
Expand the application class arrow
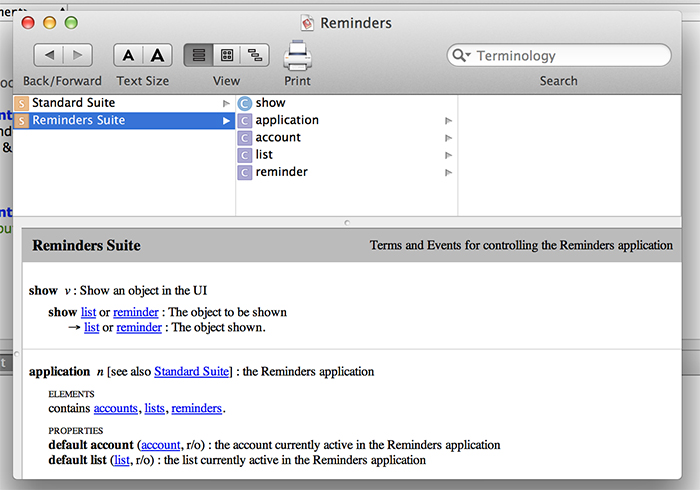pyautogui.click(x=449, y=120)
